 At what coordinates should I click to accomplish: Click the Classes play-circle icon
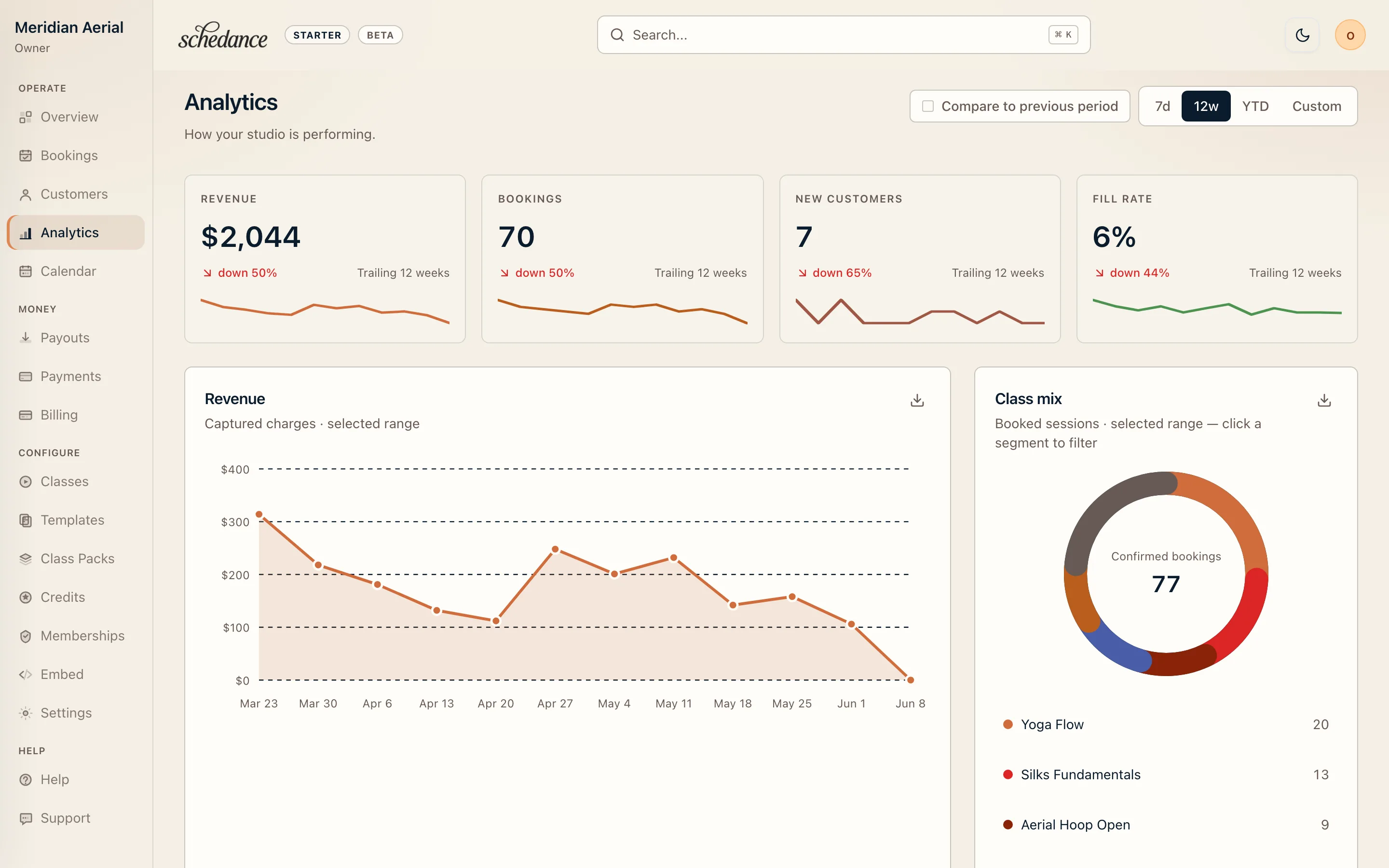point(25,482)
